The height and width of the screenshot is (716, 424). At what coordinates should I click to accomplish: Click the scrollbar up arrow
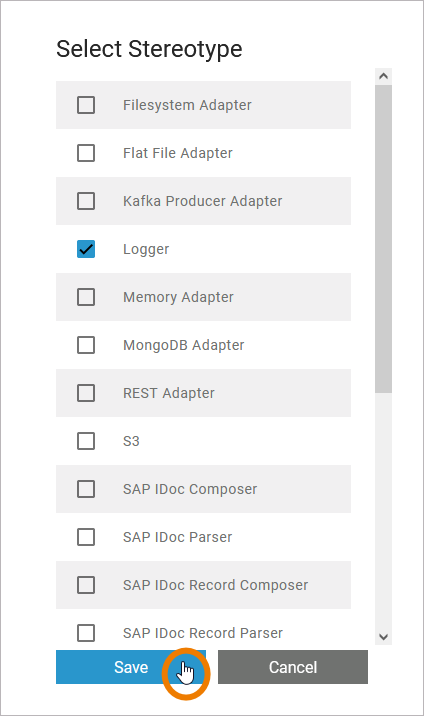pos(383,76)
